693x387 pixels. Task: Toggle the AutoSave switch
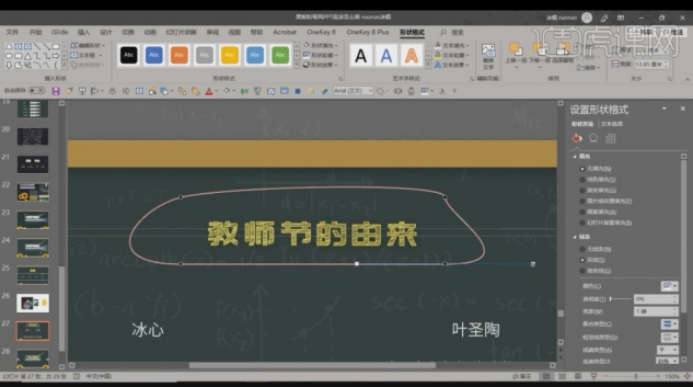point(37,91)
